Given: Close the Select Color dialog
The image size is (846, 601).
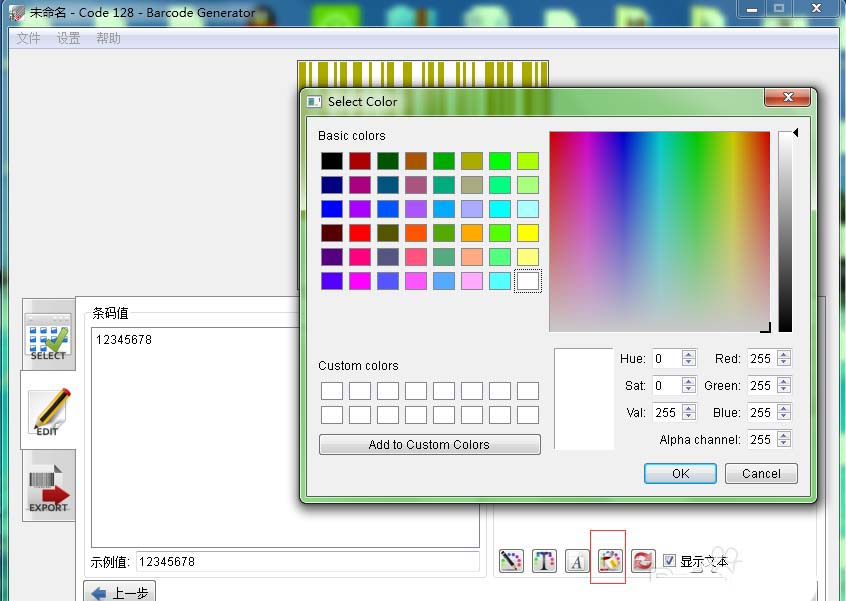Looking at the screenshot, I should click(x=788, y=97).
